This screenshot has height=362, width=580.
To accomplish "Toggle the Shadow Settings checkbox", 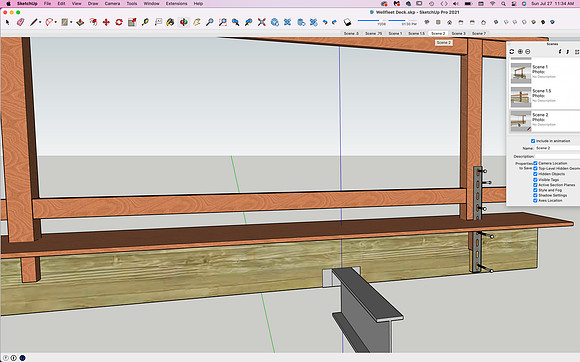I will (535, 195).
